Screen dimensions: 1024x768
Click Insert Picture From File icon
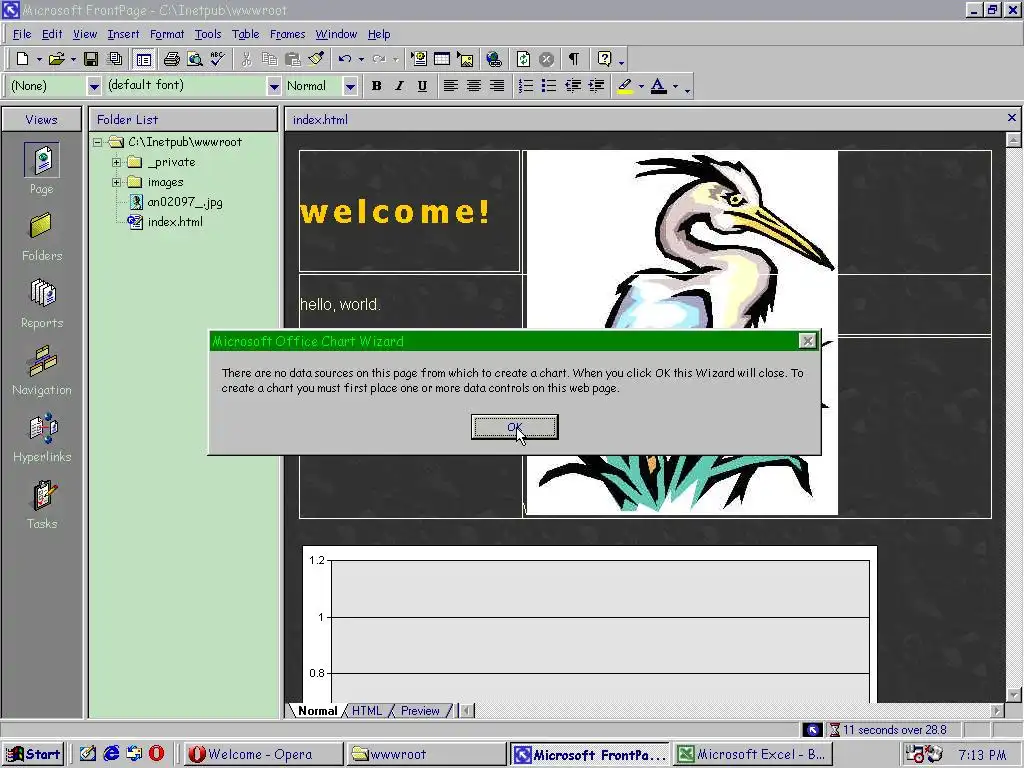pos(466,59)
